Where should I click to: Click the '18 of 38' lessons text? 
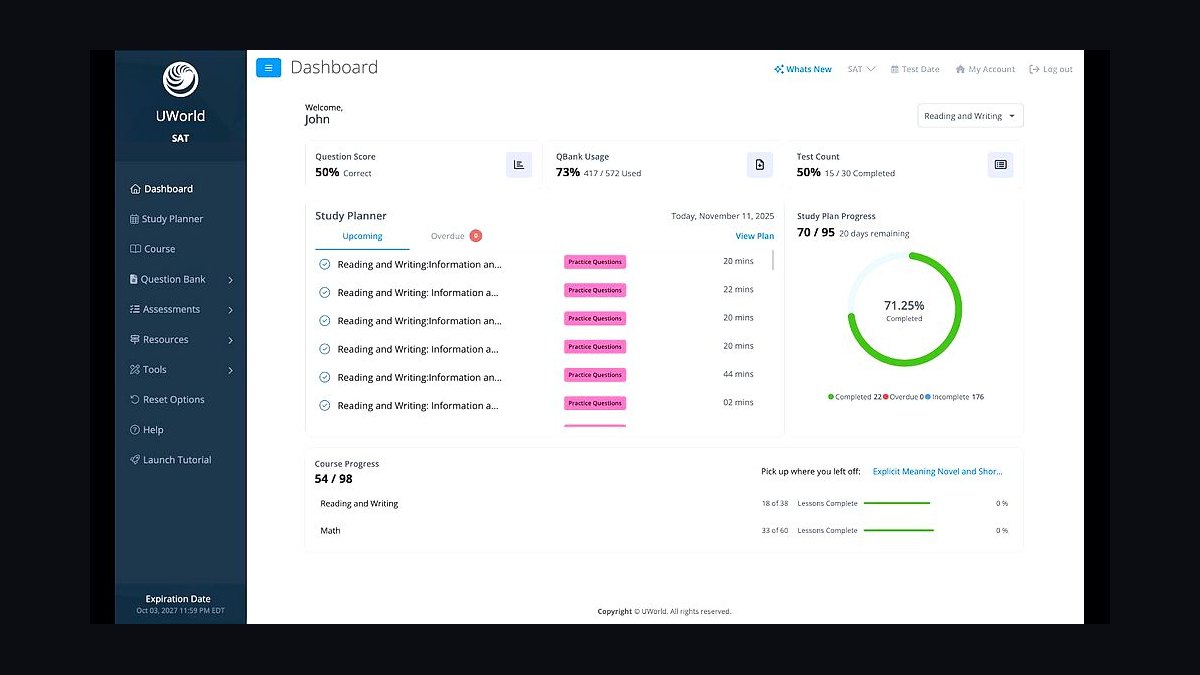(x=775, y=504)
